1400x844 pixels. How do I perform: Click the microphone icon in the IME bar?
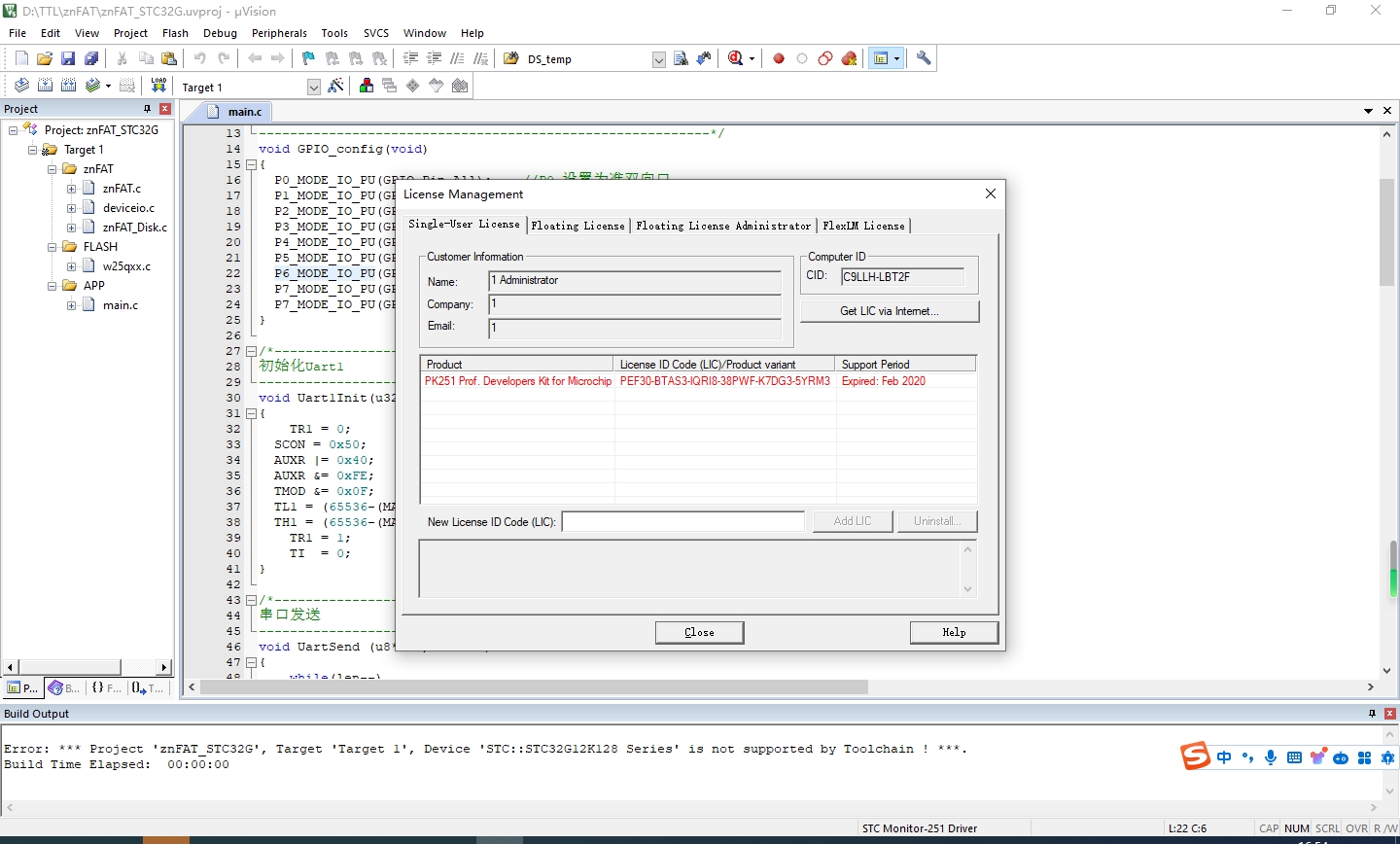coord(1271,757)
